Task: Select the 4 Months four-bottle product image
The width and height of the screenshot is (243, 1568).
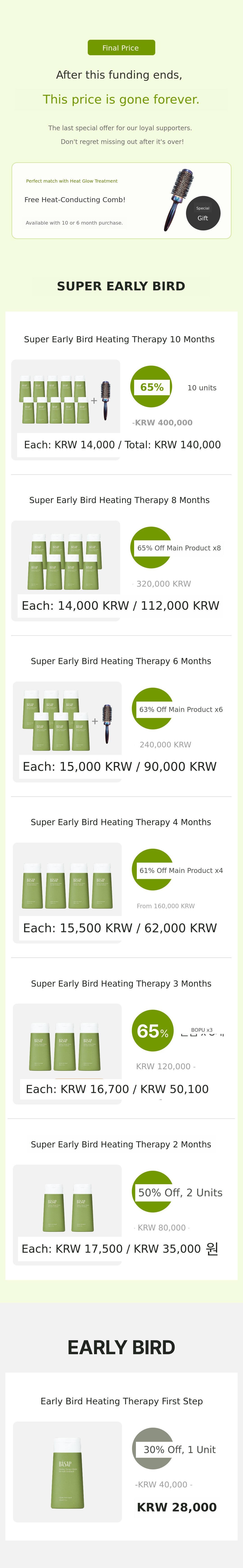Action: 67,883
